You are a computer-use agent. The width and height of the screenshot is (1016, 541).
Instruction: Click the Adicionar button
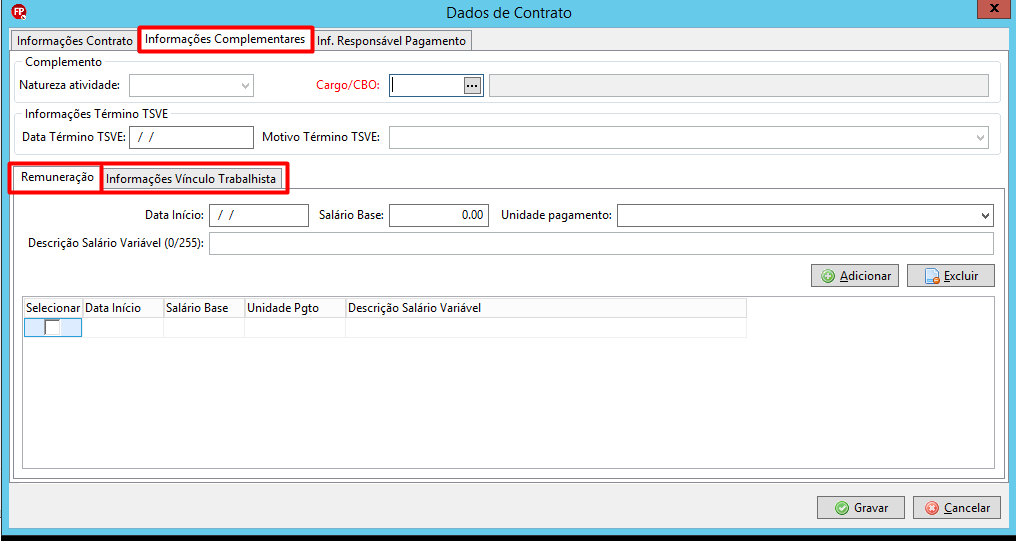(x=855, y=275)
